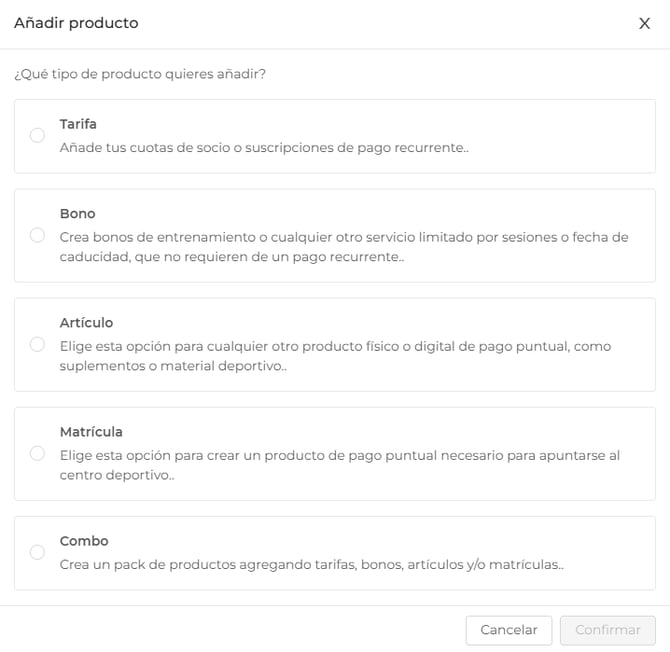Click the Bono option title

pyautogui.click(x=77, y=214)
